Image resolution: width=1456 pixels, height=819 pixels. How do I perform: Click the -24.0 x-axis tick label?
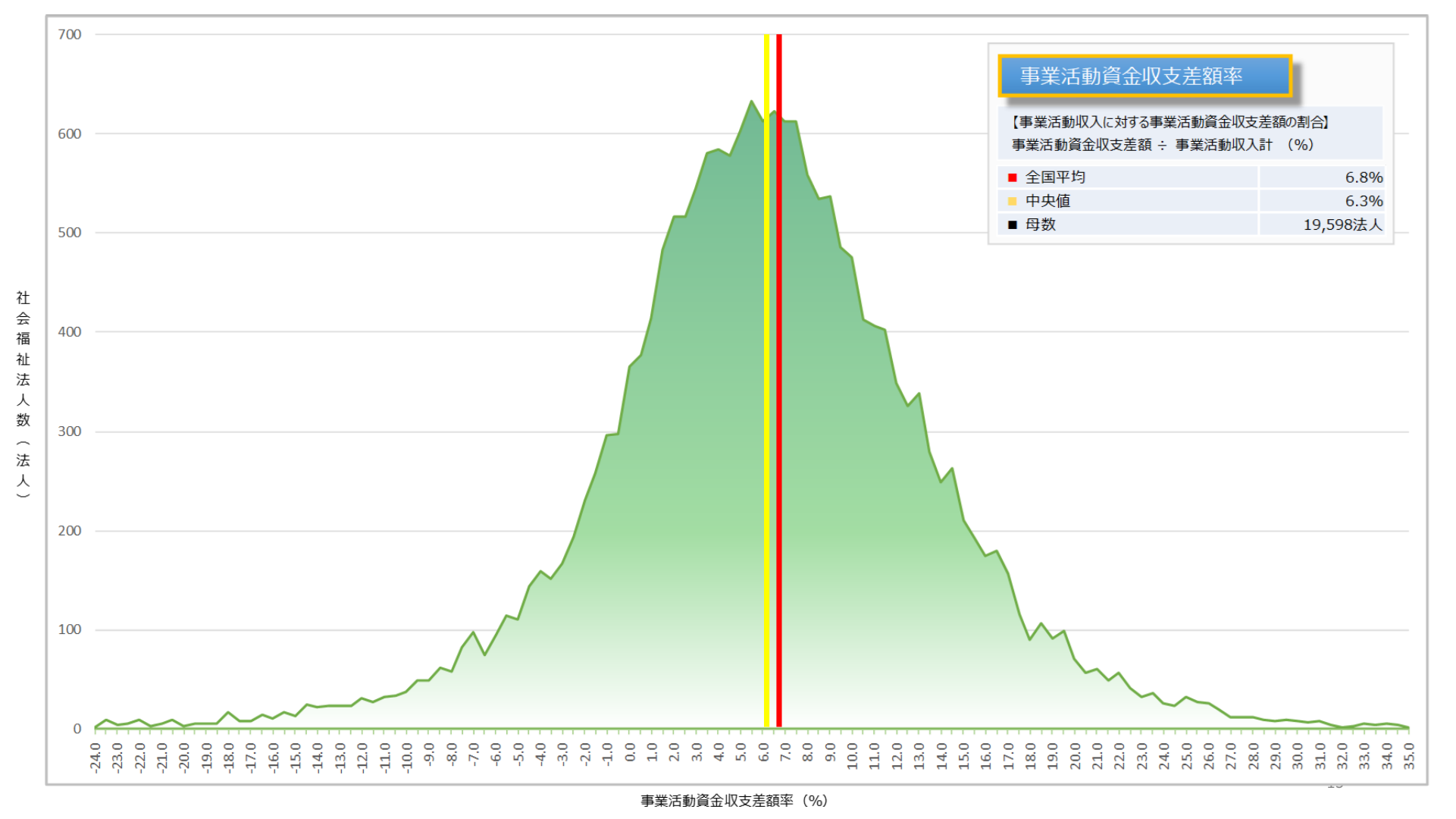tap(96, 757)
